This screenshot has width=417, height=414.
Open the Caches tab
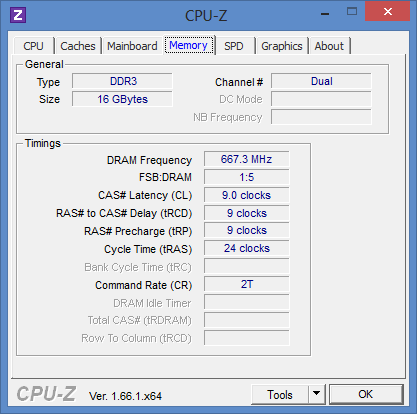78,46
